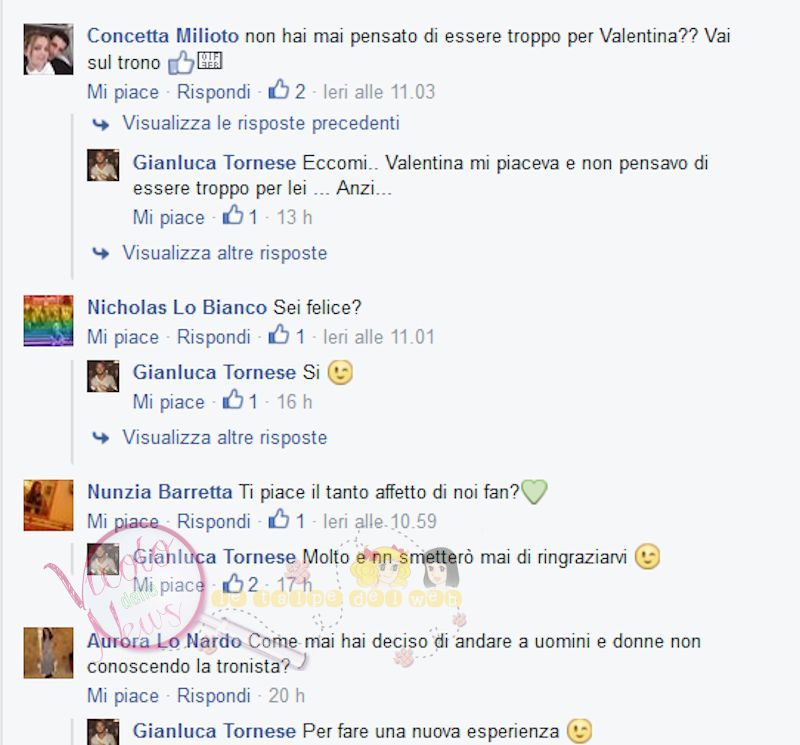Screen dimensions: 800x745
Task: Click the thumbs-up icon on Gianluca's 'Si' reply
Action: coord(233,400)
